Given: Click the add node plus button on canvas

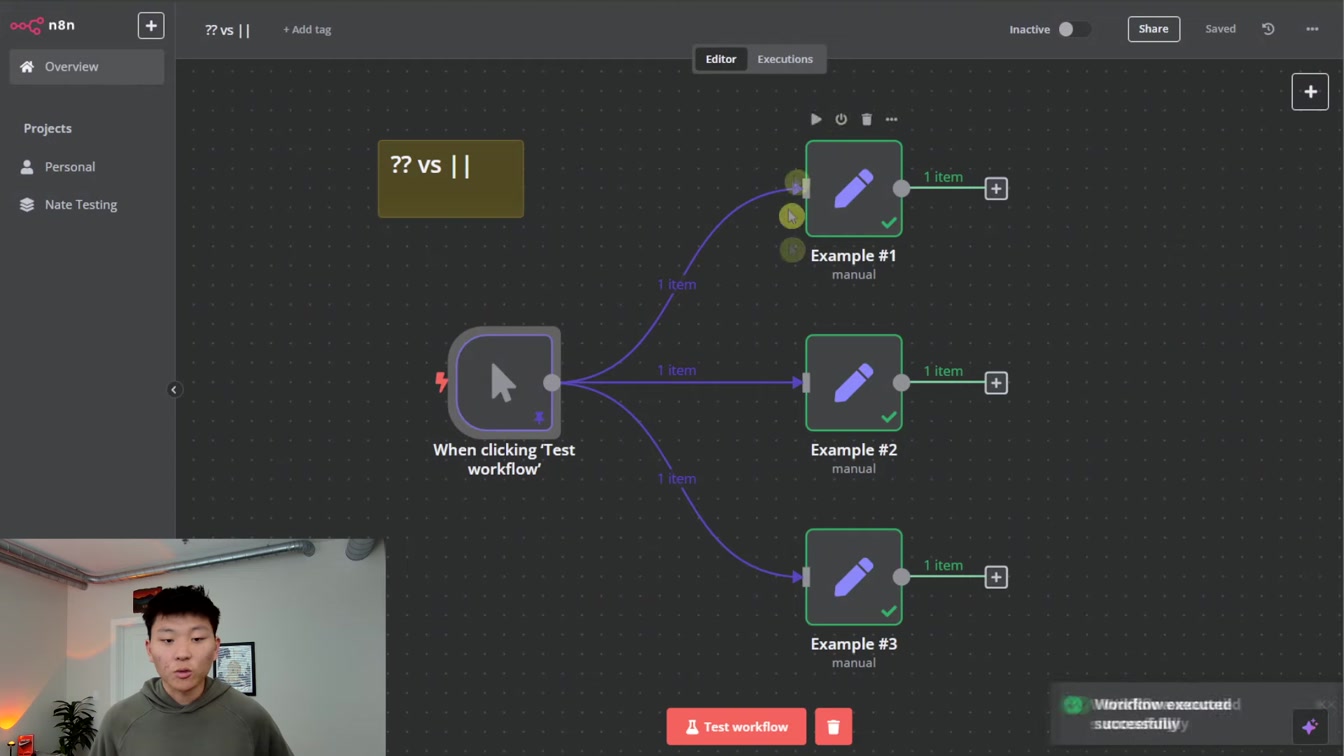Looking at the screenshot, I should click(x=1310, y=92).
